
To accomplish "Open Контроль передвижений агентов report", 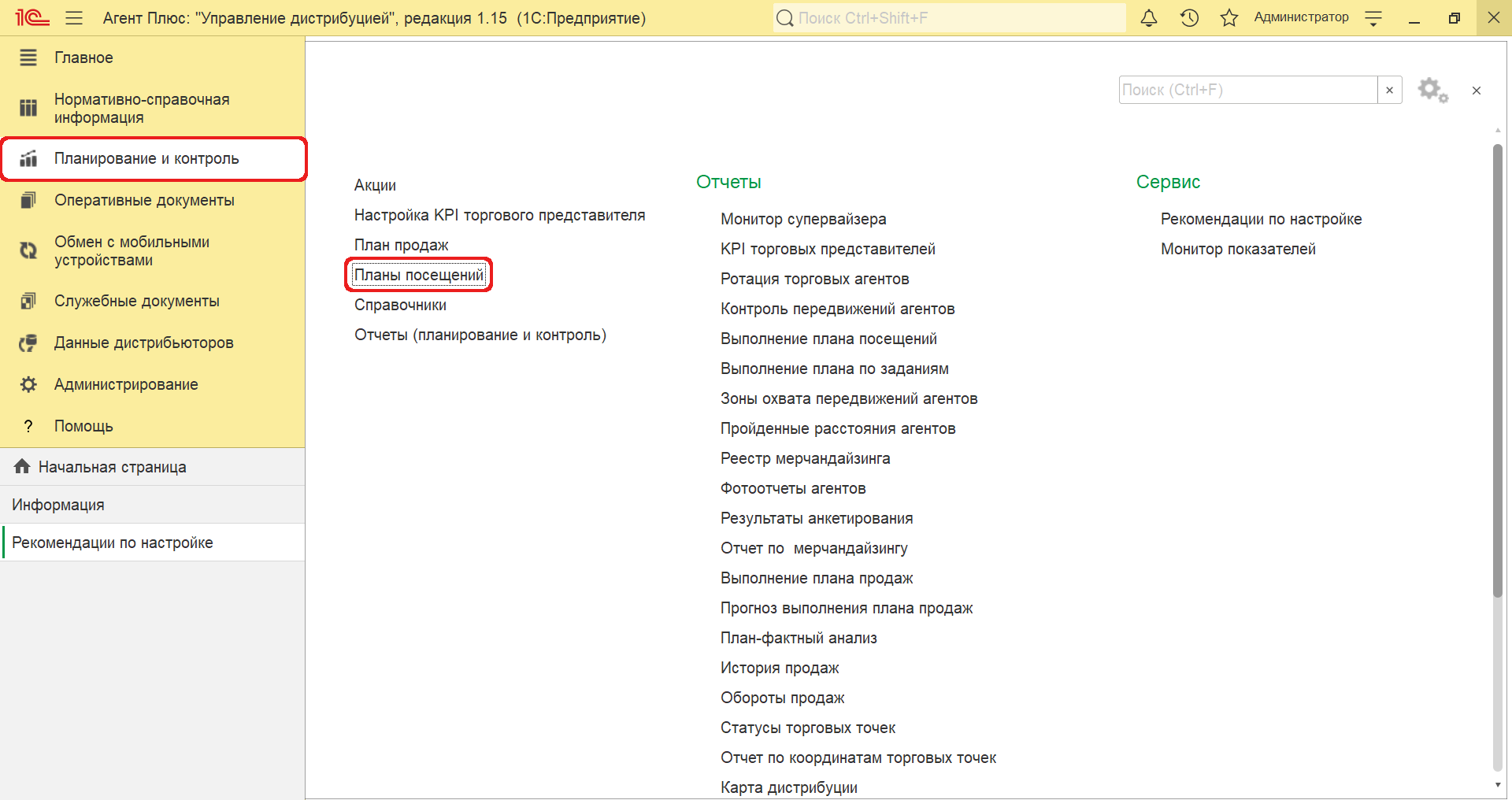I will 837,309.
